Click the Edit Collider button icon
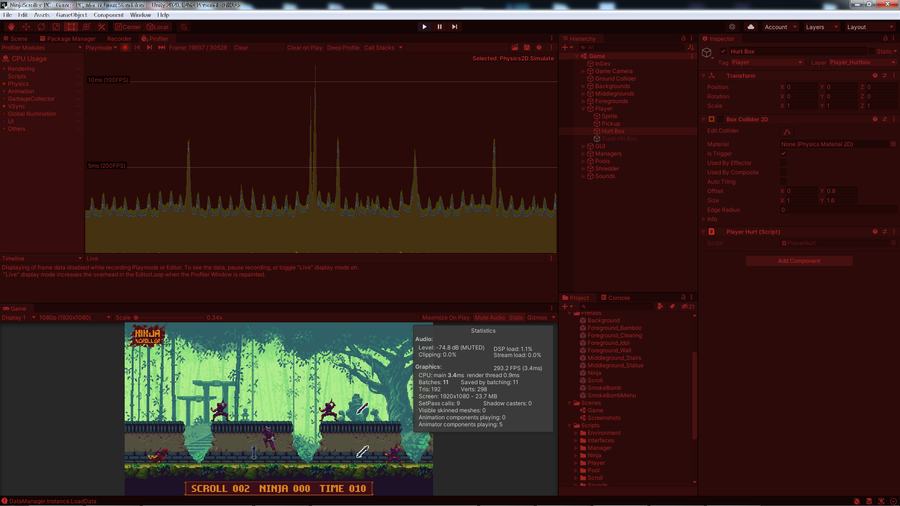 (x=787, y=131)
